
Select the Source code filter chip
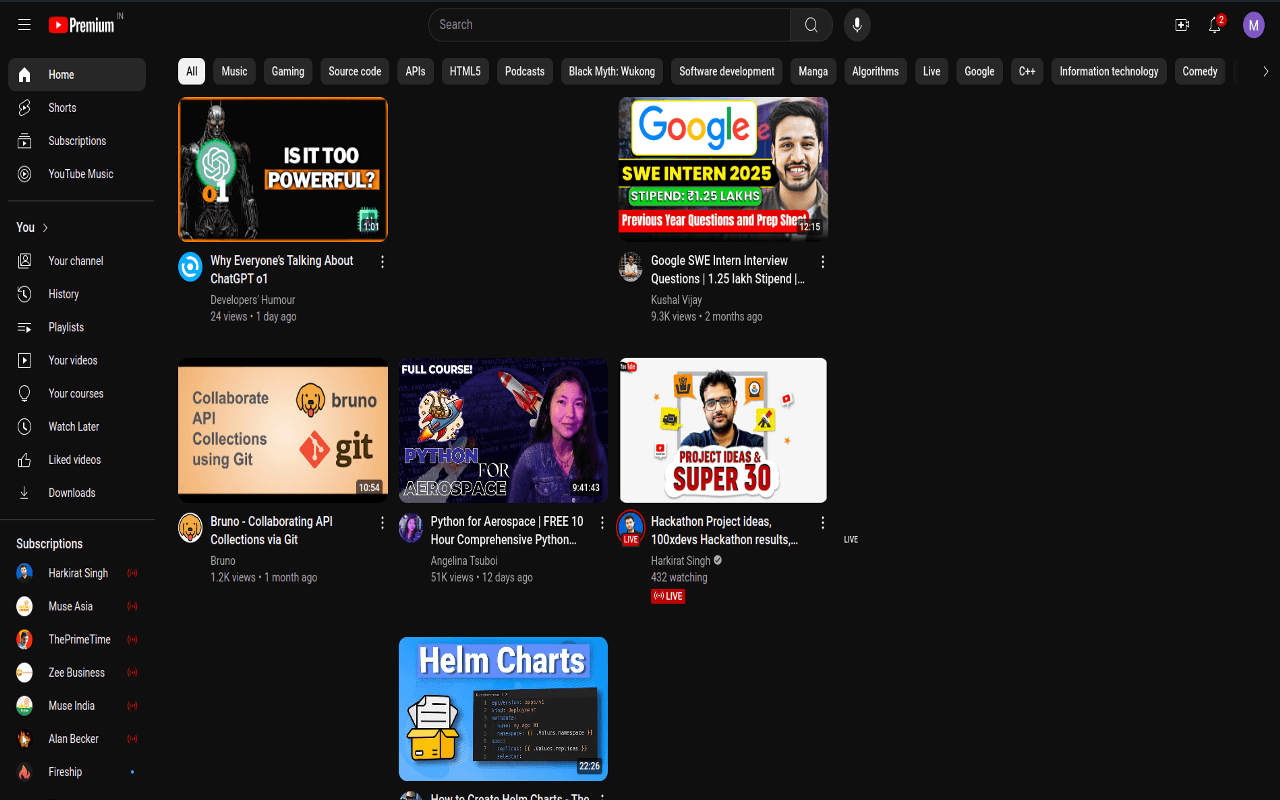(355, 71)
